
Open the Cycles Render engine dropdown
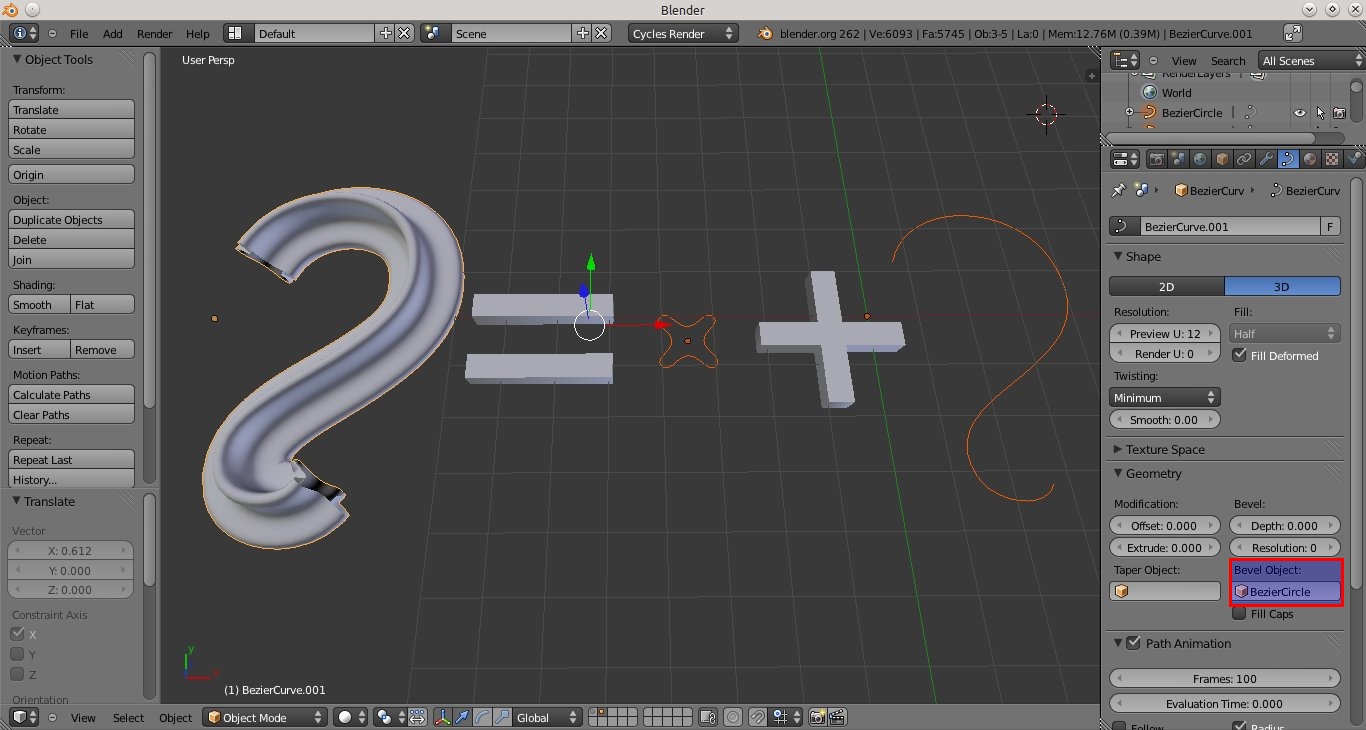[x=684, y=33]
